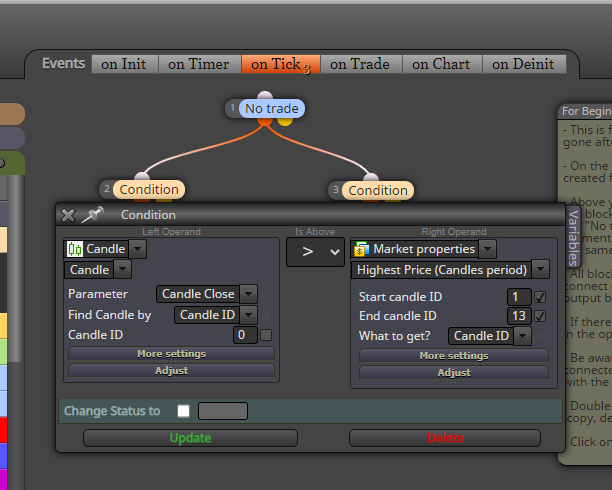Click More settings in Right Operand
The width and height of the screenshot is (612, 490).
click(454, 356)
